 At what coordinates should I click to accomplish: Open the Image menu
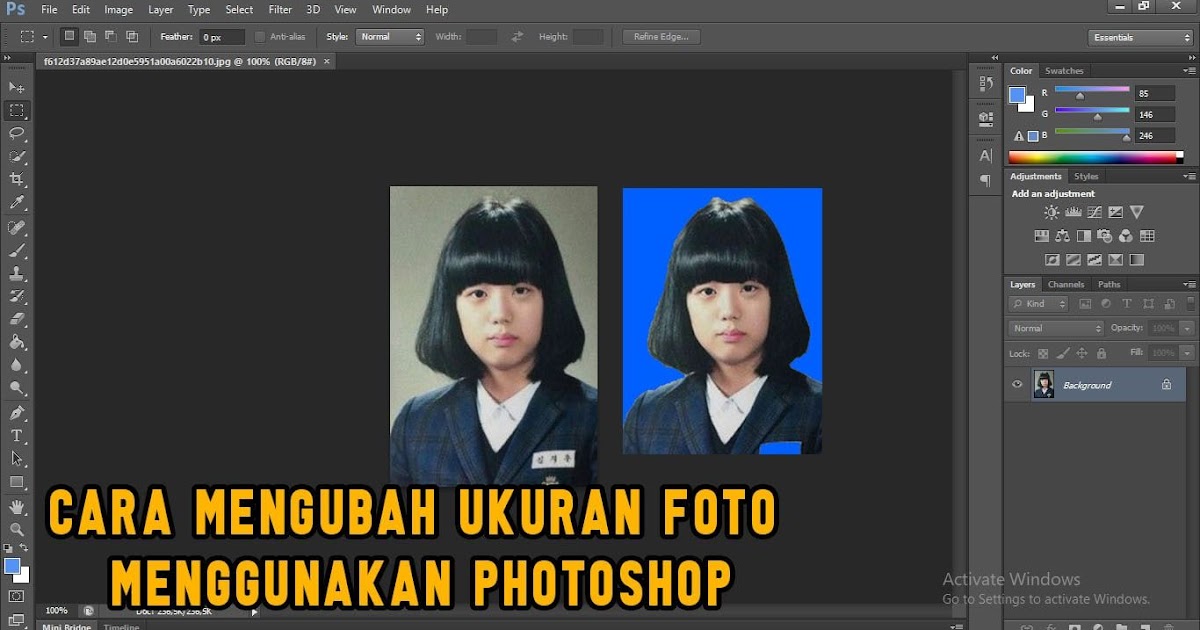pyautogui.click(x=118, y=9)
